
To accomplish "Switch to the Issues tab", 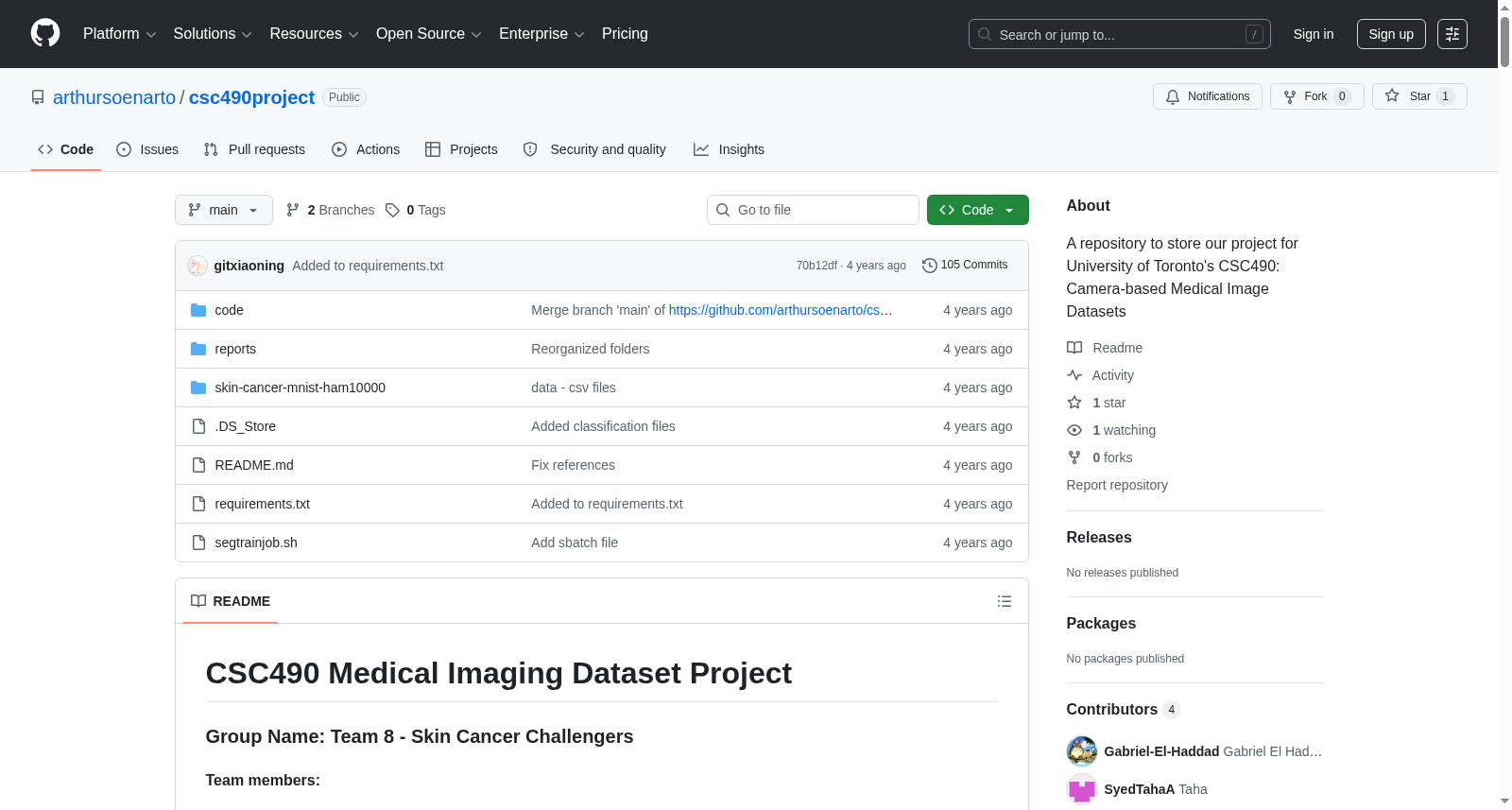I will click(x=147, y=149).
